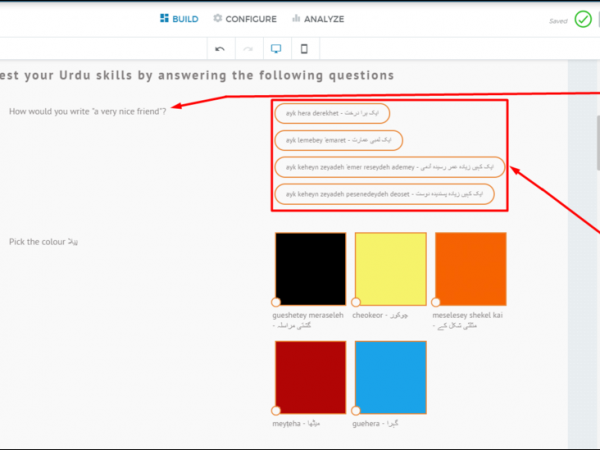Click the yellow 'cheokeor' color tile
The width and height of the screenshot is (600, 450).
tap(390, 269)
